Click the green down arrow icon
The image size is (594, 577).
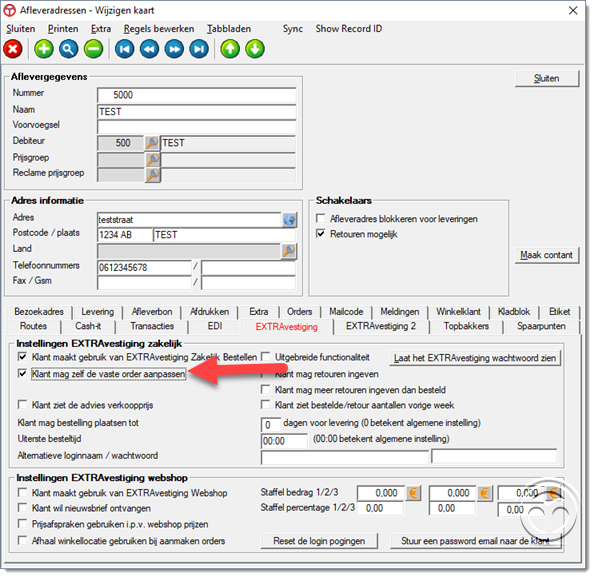click(255, 49)
